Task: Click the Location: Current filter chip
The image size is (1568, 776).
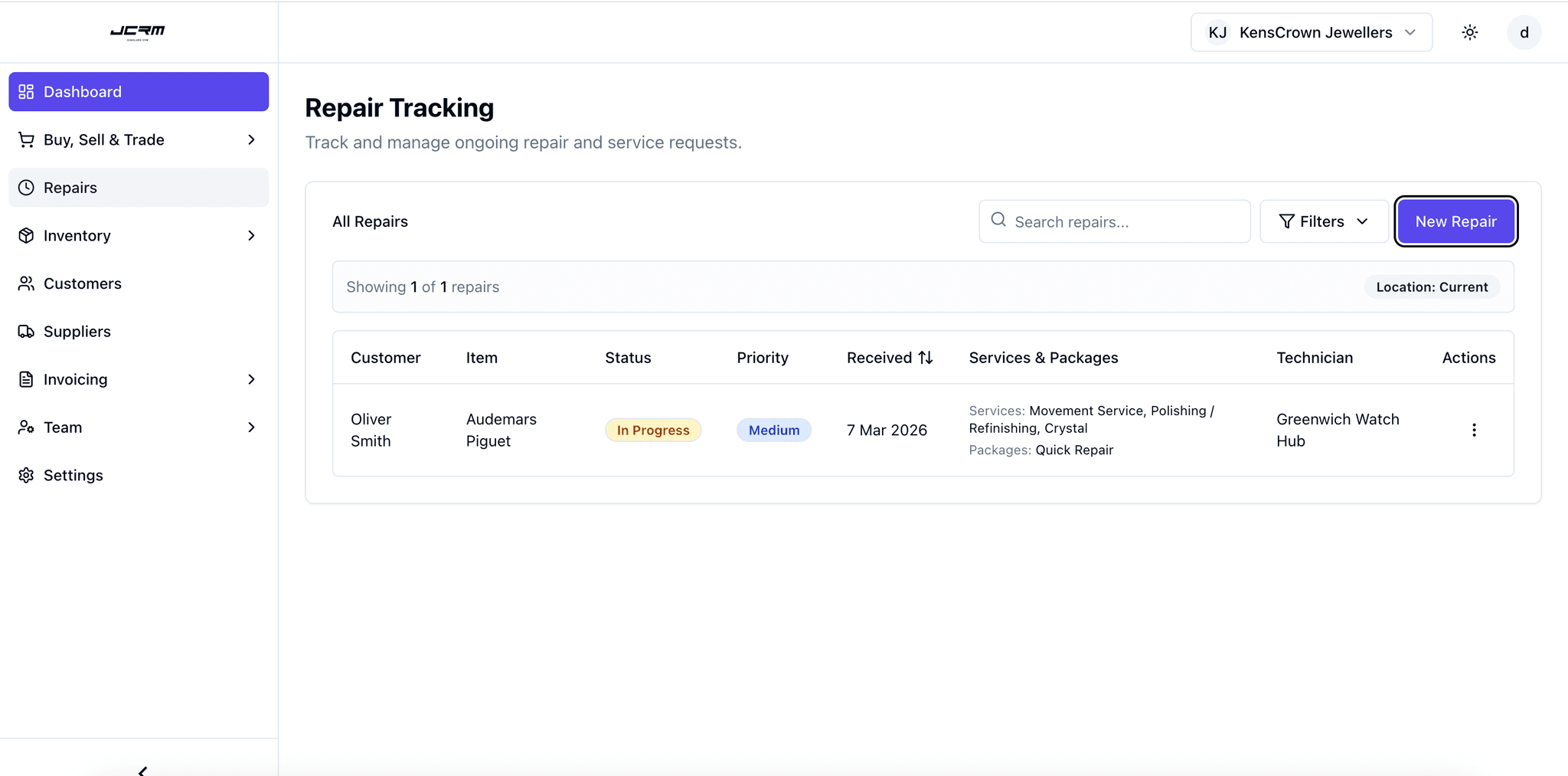Action: 1432,286
